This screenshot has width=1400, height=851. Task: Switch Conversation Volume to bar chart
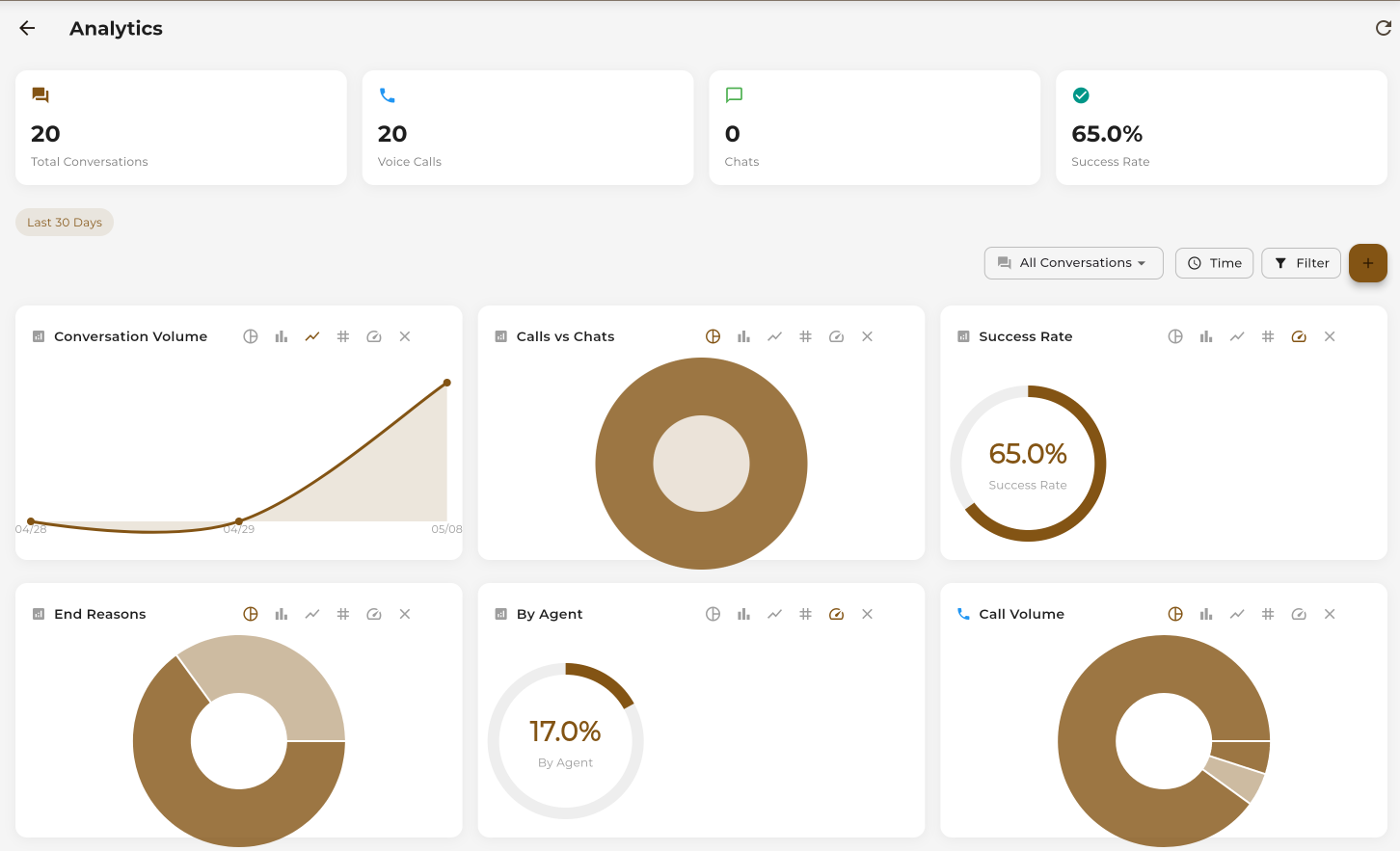coord(282,336)
